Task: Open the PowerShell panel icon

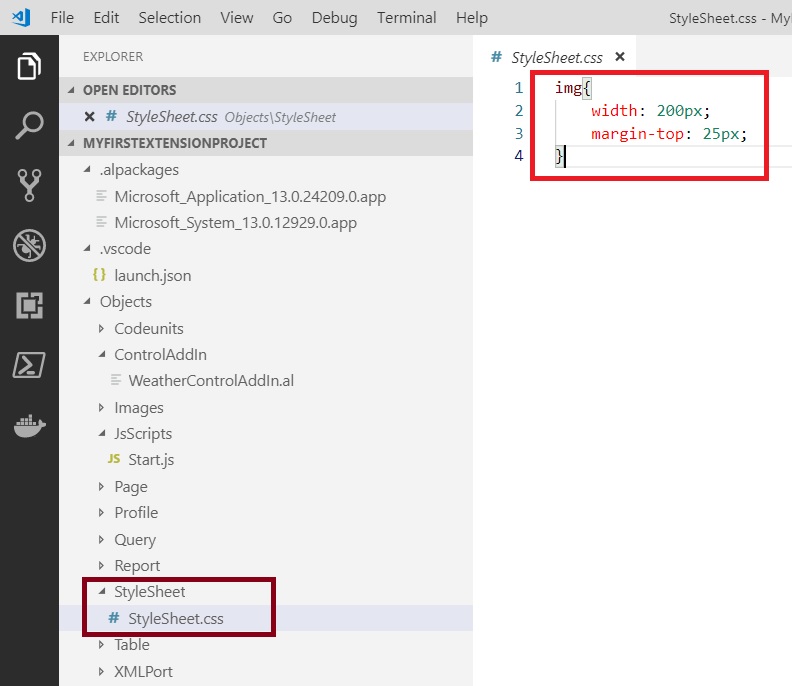Action: [29, 365]
